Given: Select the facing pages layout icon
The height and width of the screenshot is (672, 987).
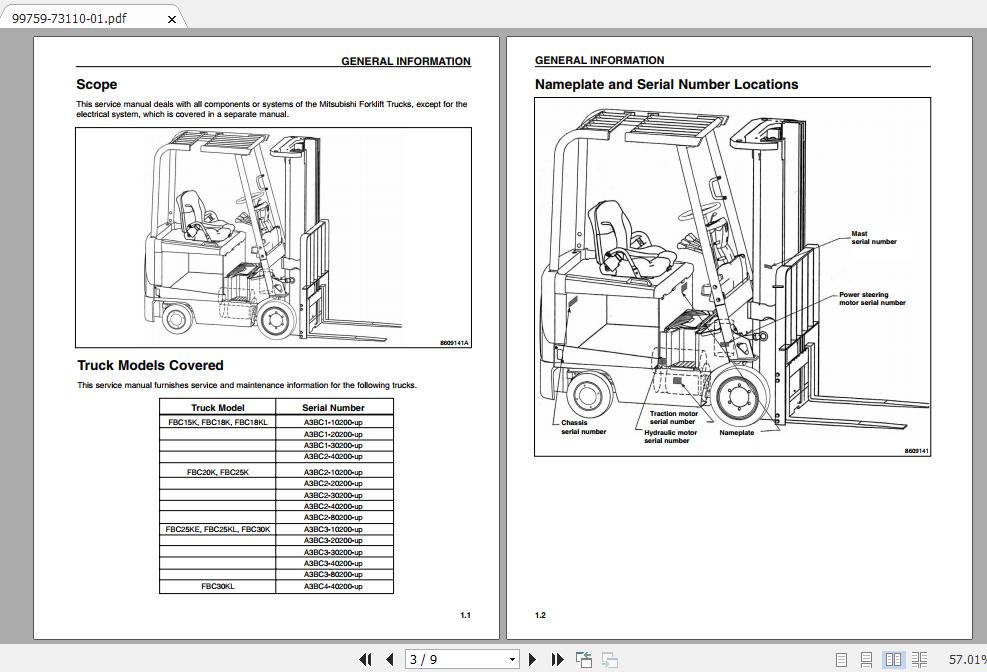Looking at the screenshot, I should 892,658.
